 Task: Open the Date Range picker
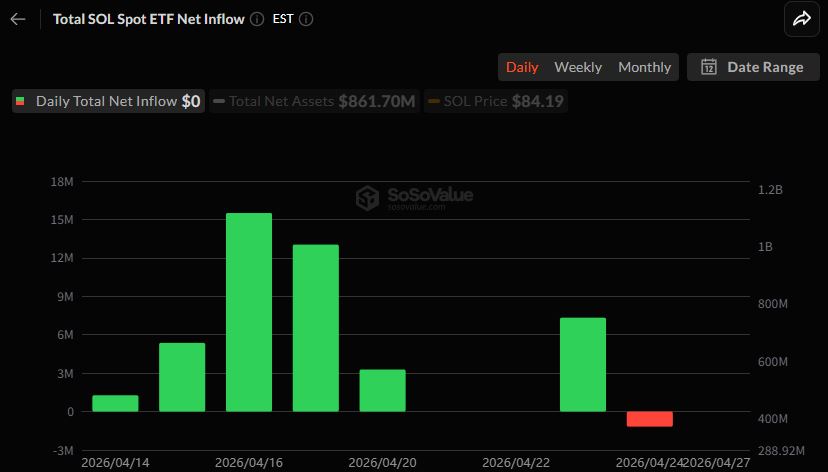pos(753,67)
